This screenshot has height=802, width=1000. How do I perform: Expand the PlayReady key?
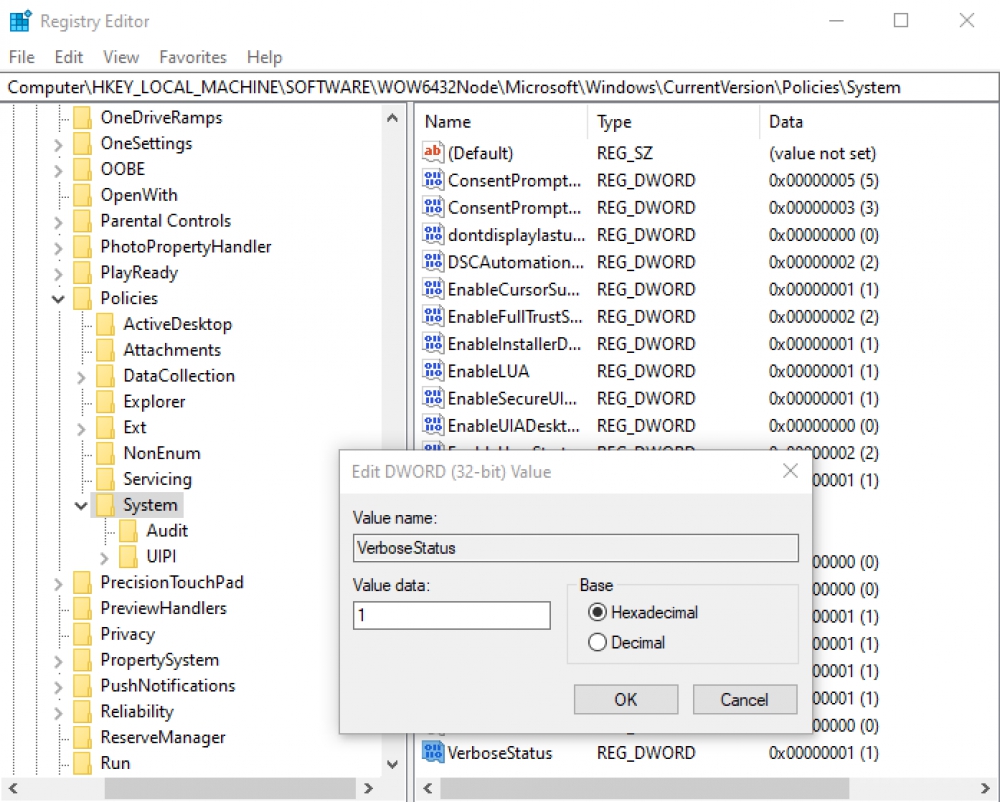[59, 273]
